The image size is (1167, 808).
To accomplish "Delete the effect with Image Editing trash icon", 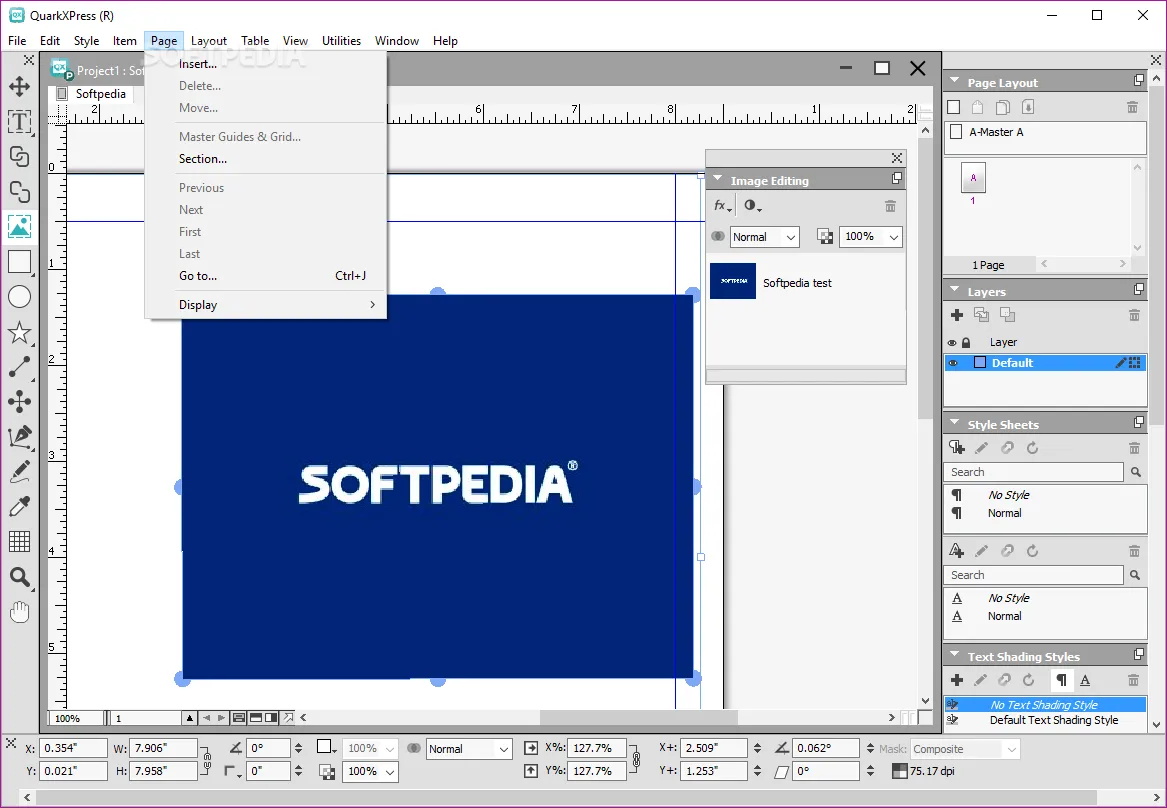I will click(x=890, y=206).
